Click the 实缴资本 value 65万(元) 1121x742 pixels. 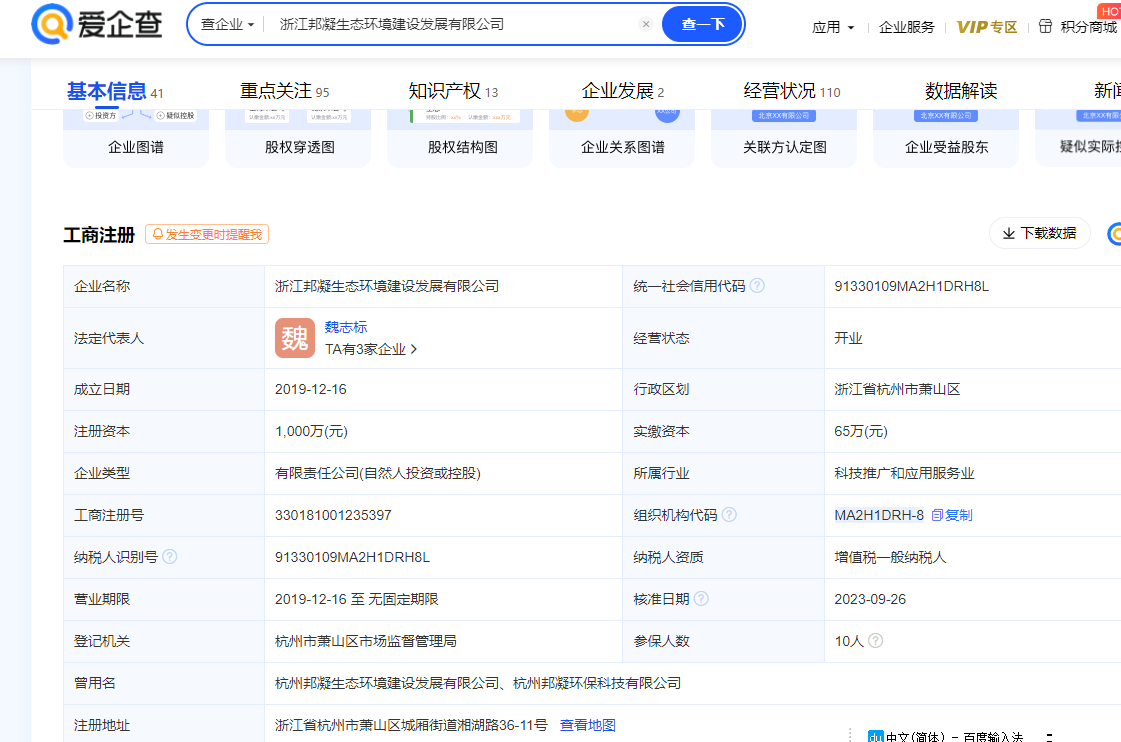(861, 432)
